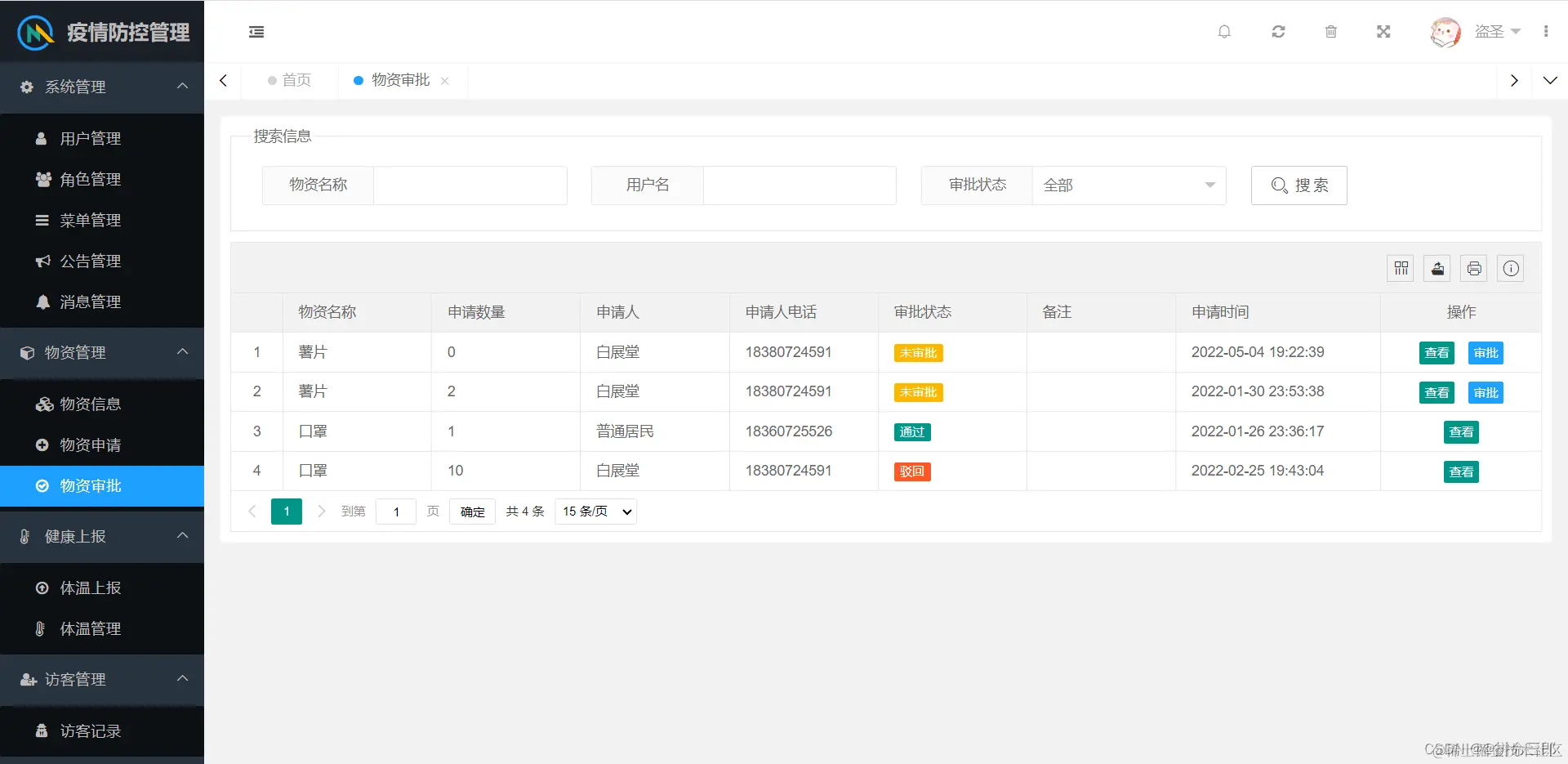
Task: Click 查看 for the 2022-01-30 row
Action: [x=1437, y=393]
